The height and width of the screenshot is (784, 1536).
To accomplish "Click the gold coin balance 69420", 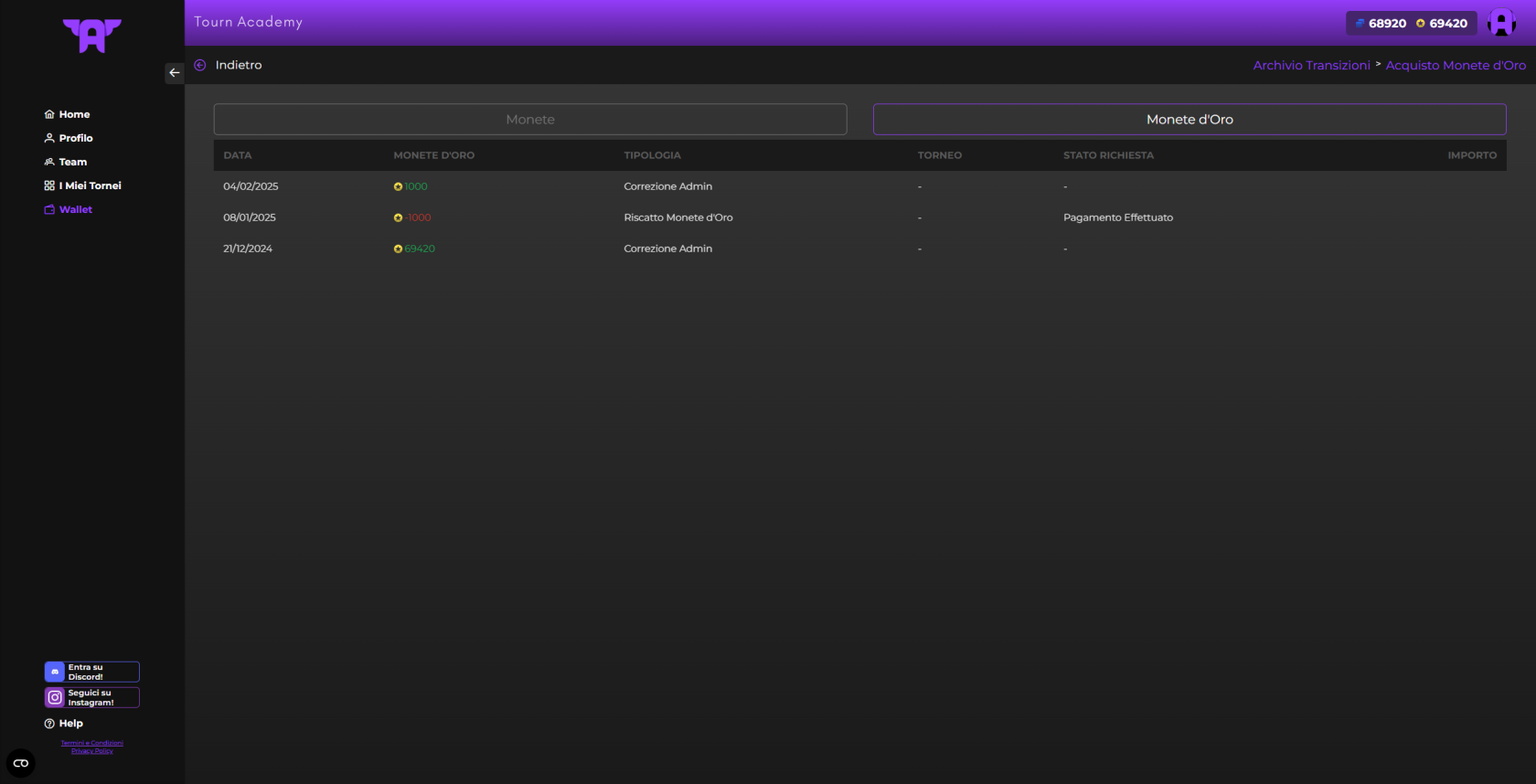I will pos(1442,24).
